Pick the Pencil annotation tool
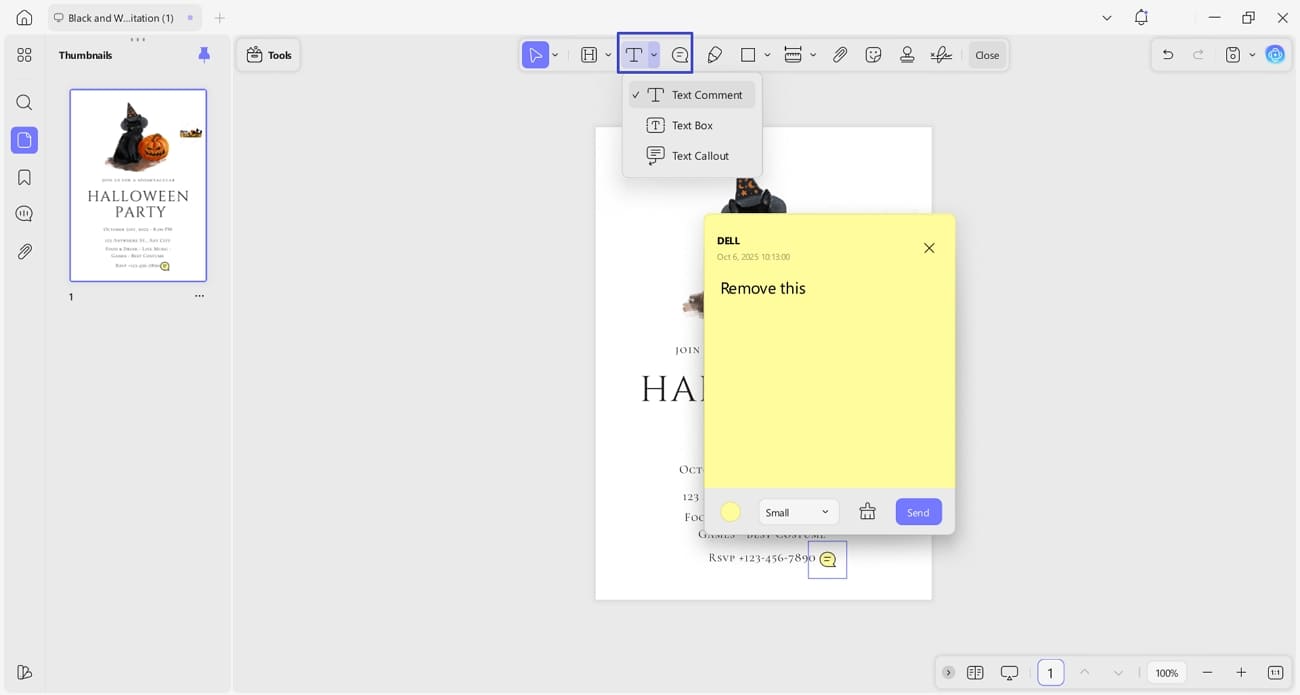 [x=715, y=54]
